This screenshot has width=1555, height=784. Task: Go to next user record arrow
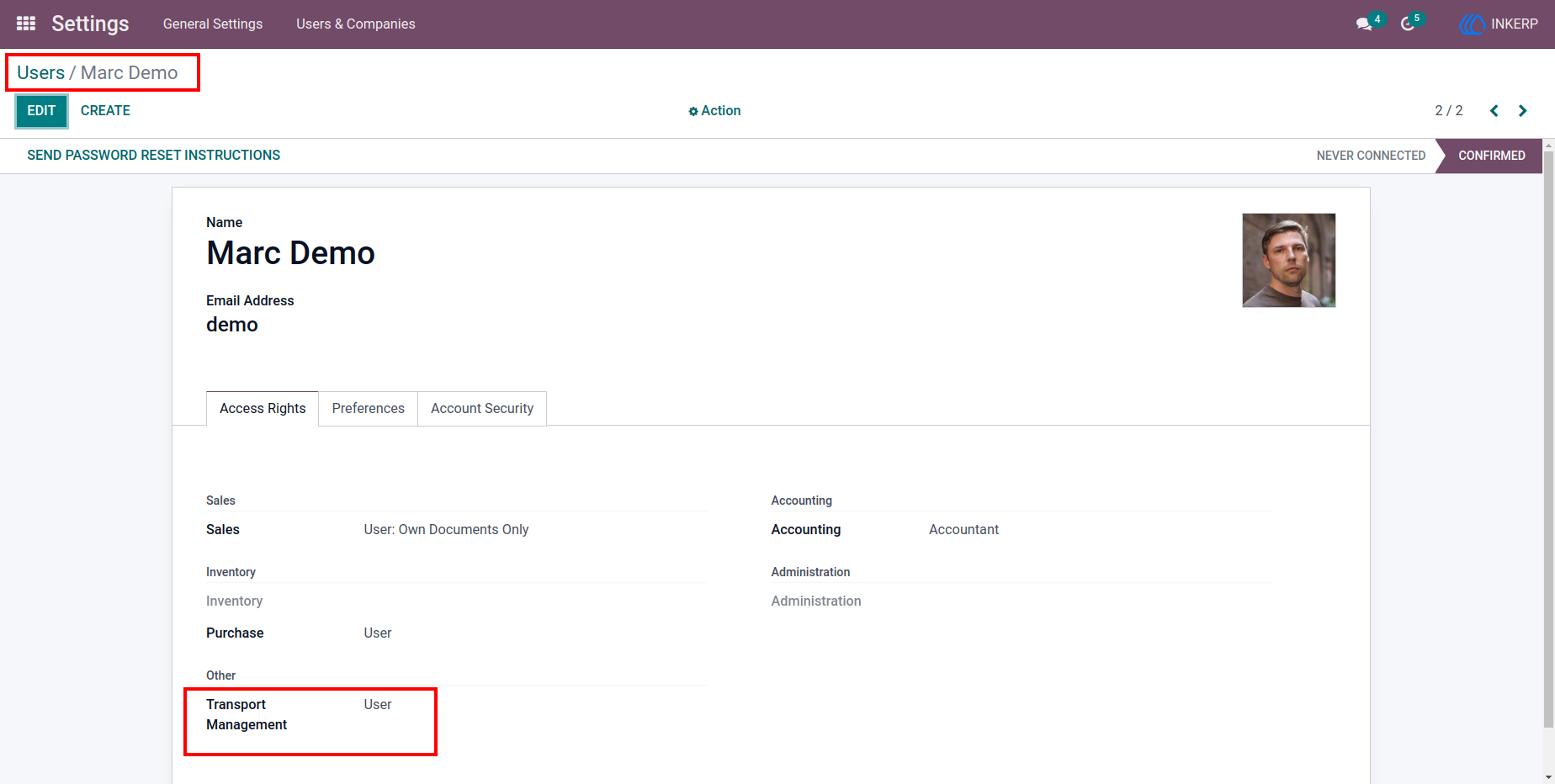pyautogui.click(x=1522, y=111)
